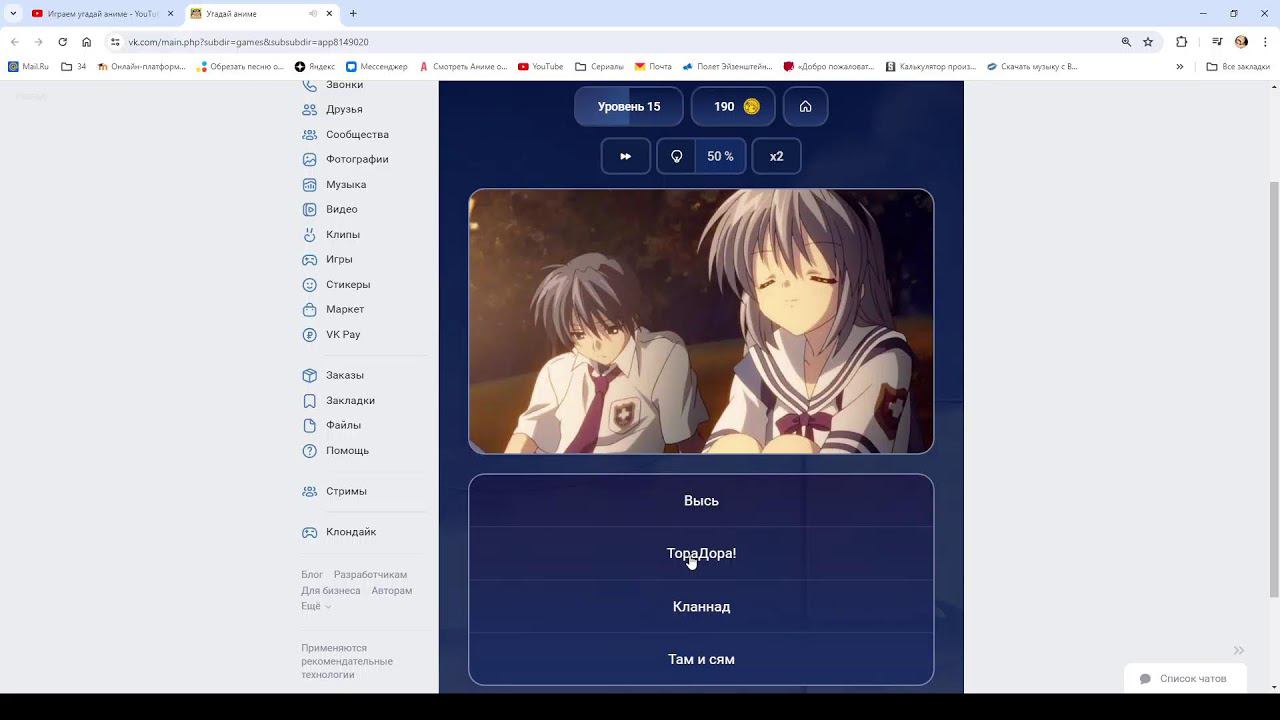Follow the Авторам footer link

point(391,591)
